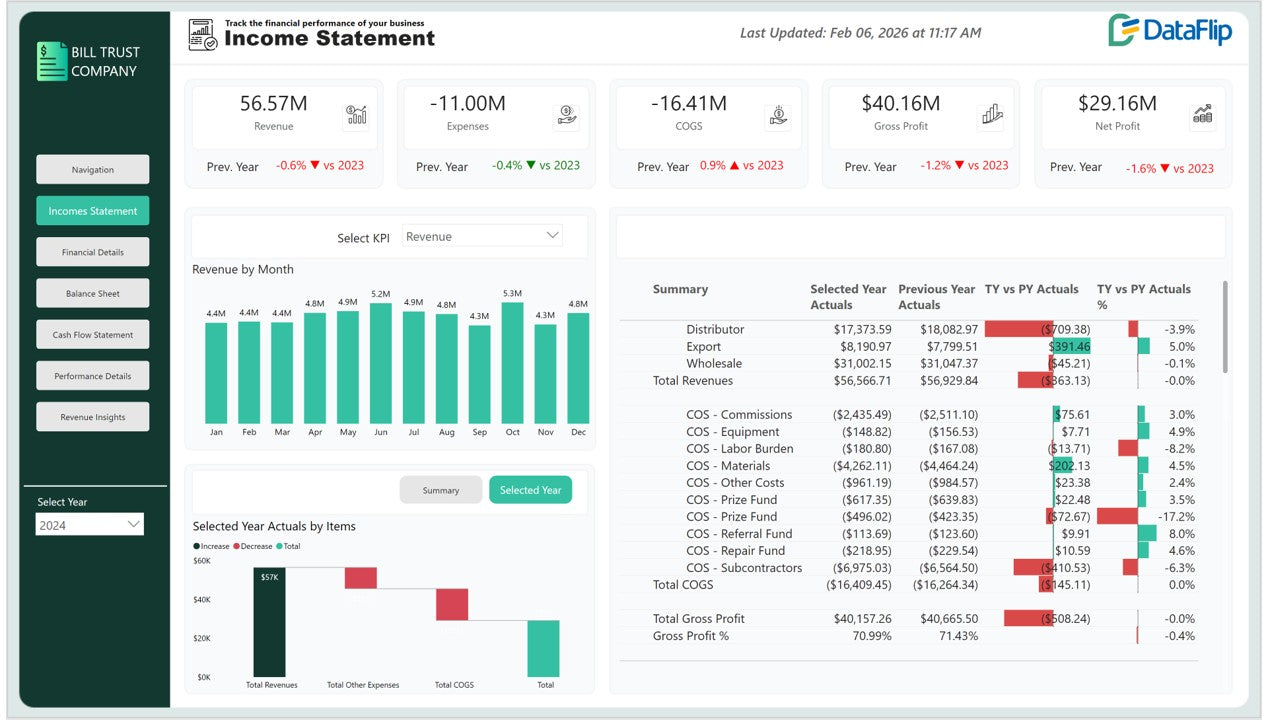
Task: Click the Decrease legend color swatch
Action: pyautogui.click(x=237, y=547)
